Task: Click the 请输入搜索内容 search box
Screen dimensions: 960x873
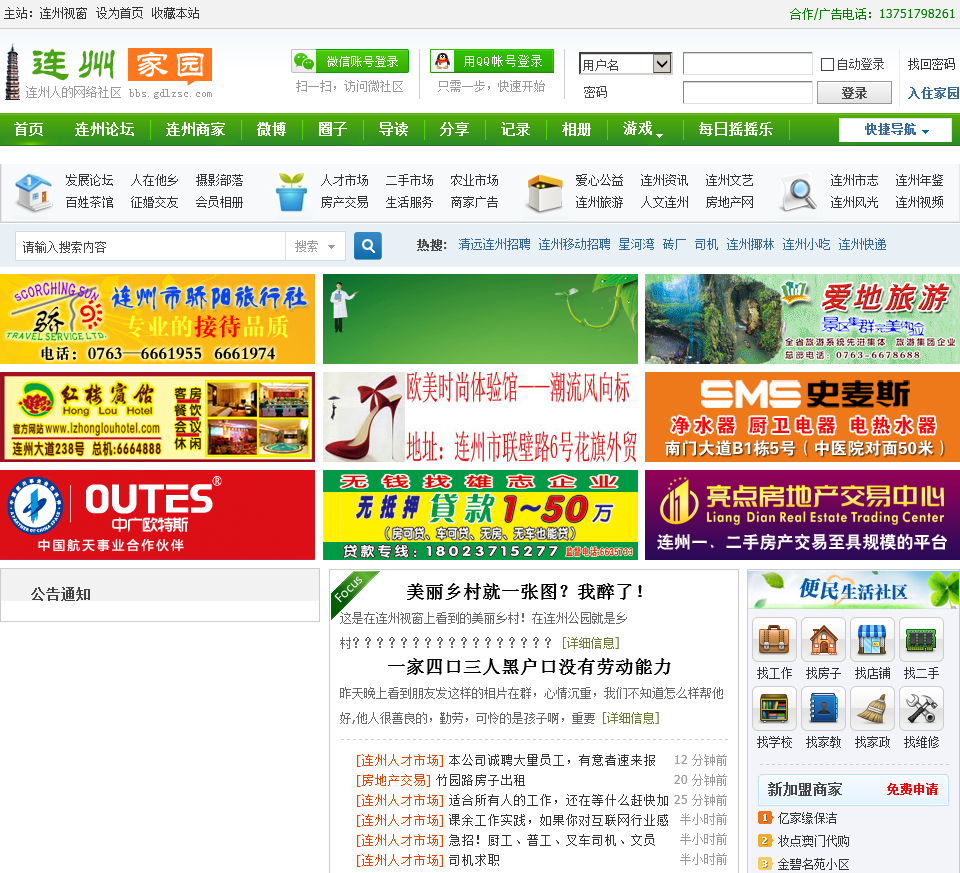Action: [x=151, y=246]
